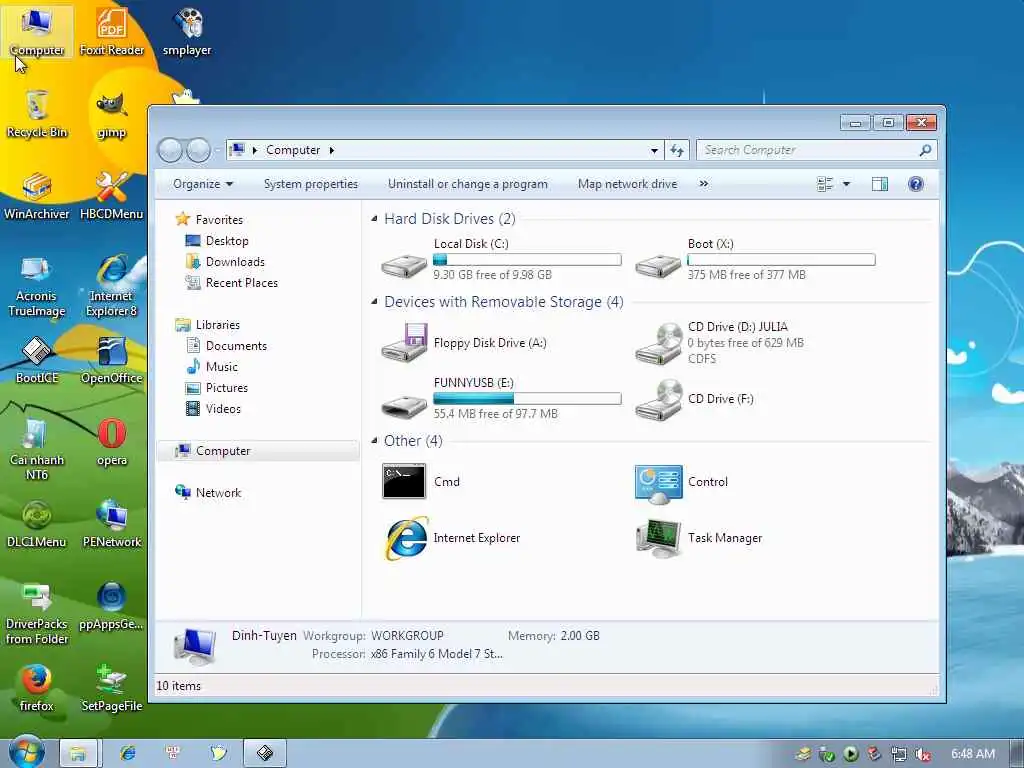The width and height of the screenshot is (1024, 768).
Task: Change your view icon button
Action: (x=825, y=184)
